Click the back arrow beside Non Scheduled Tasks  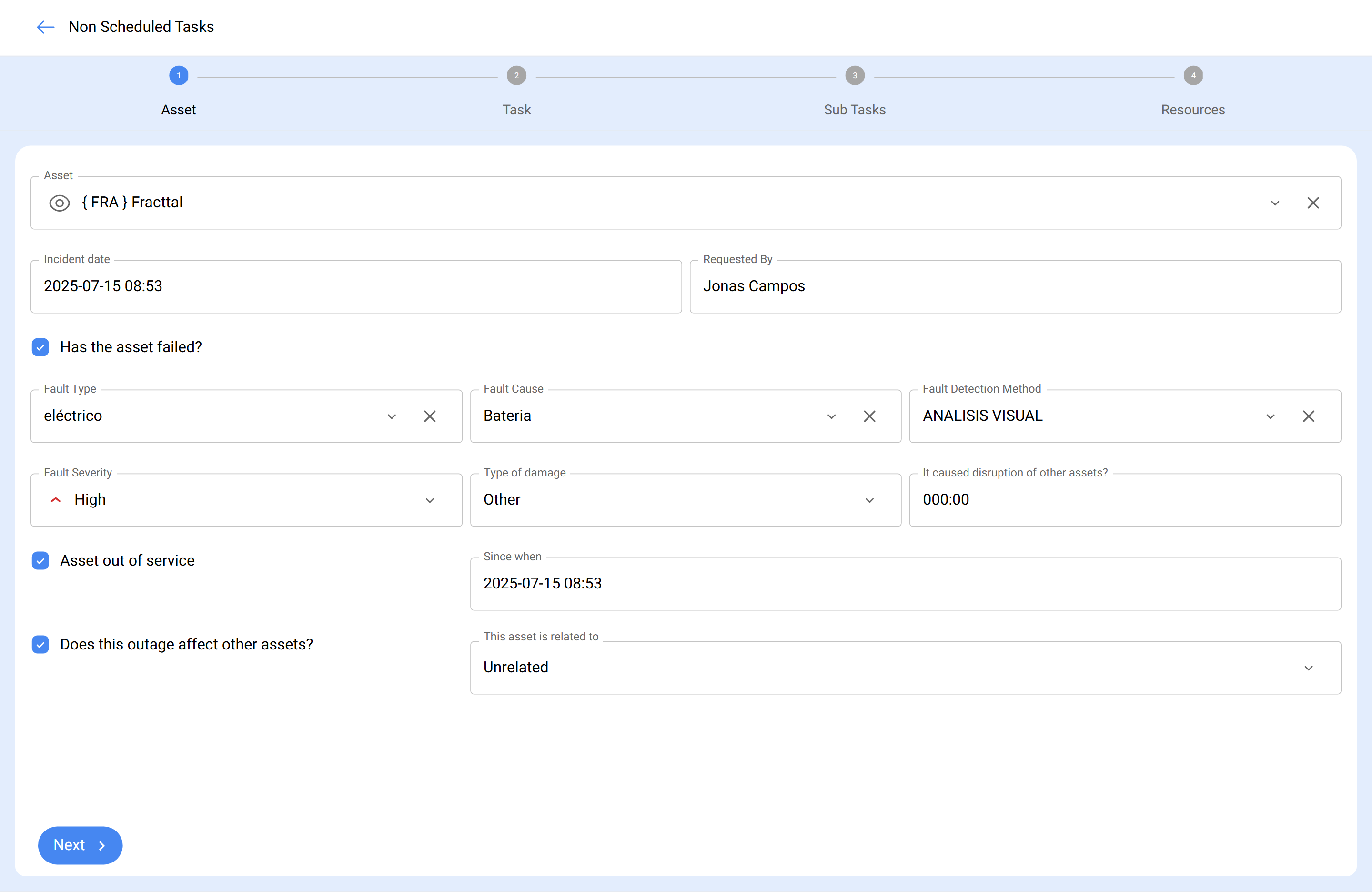[46, 27]
